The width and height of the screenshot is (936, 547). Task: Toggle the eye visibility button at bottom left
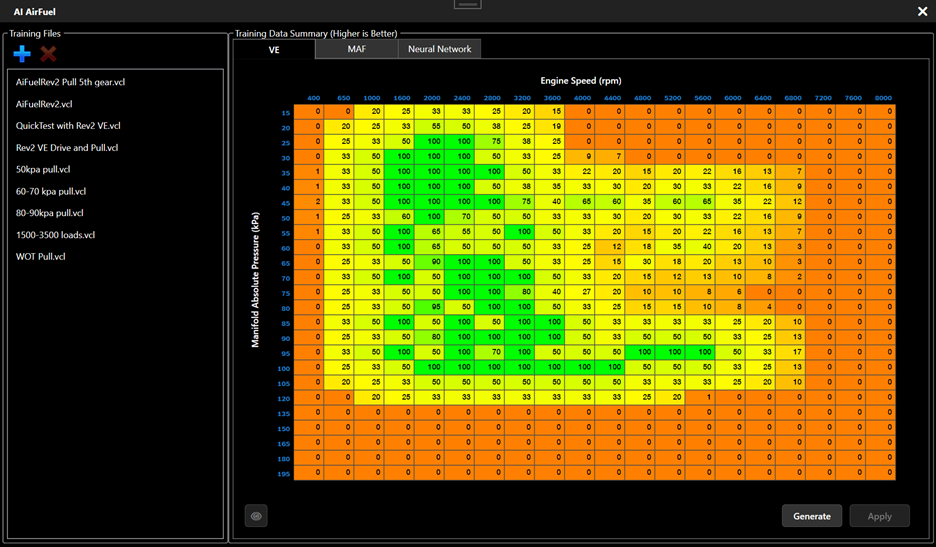[256, 516]
